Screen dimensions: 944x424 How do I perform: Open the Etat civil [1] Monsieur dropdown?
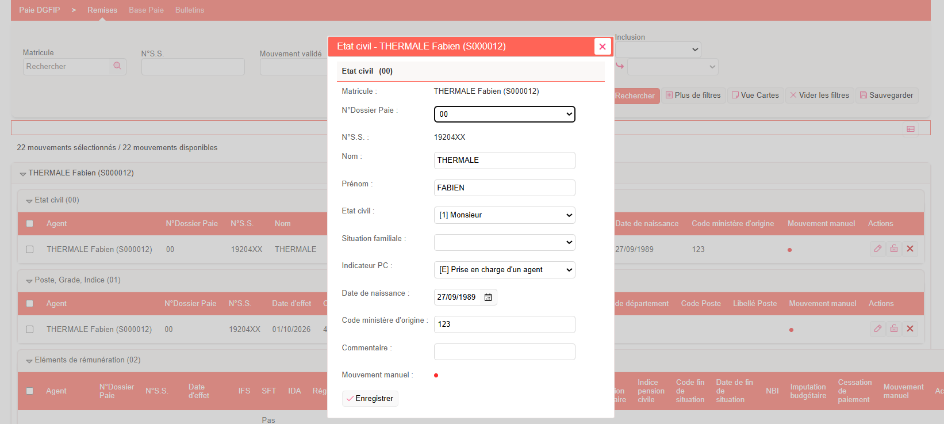click(505, 215)
